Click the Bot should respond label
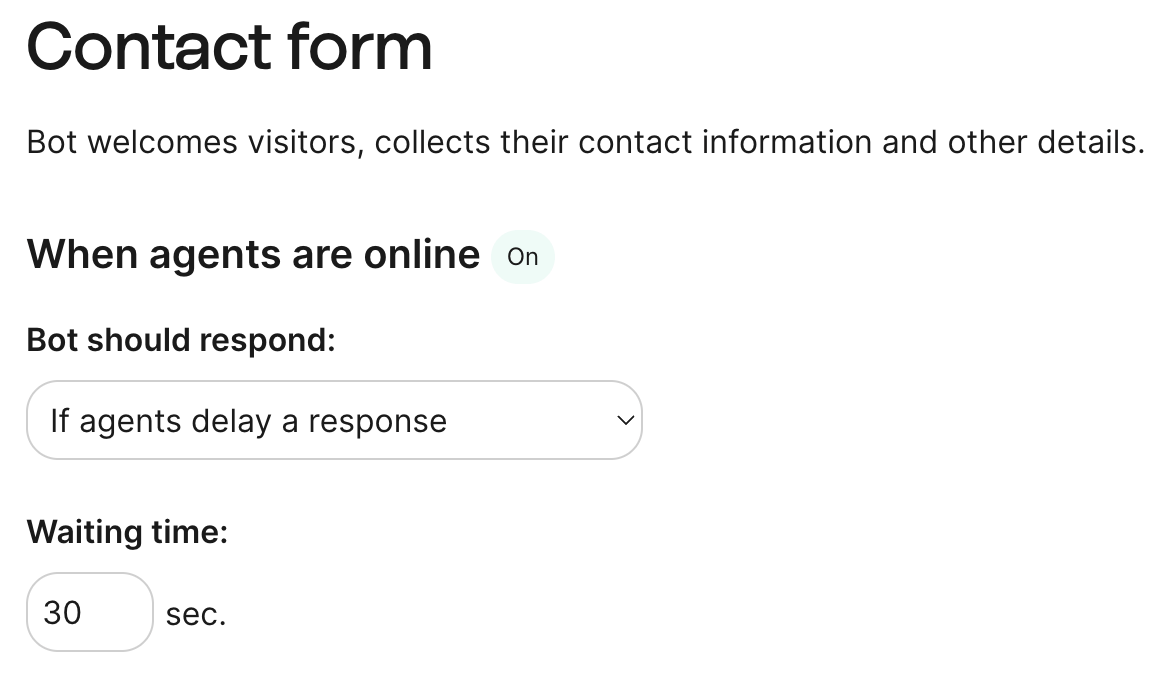 coord(181,340)
